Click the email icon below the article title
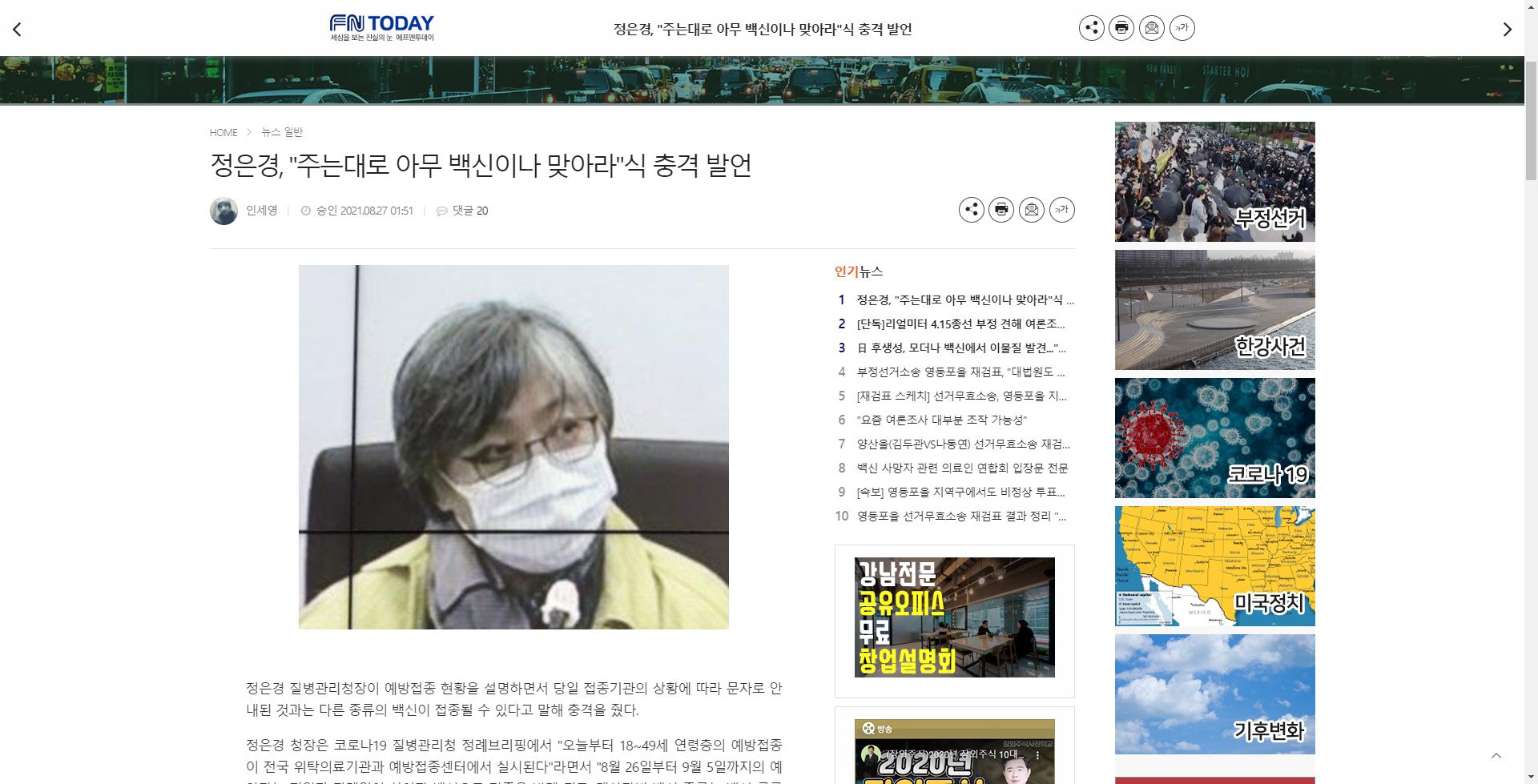 [x=1032, y=210]
